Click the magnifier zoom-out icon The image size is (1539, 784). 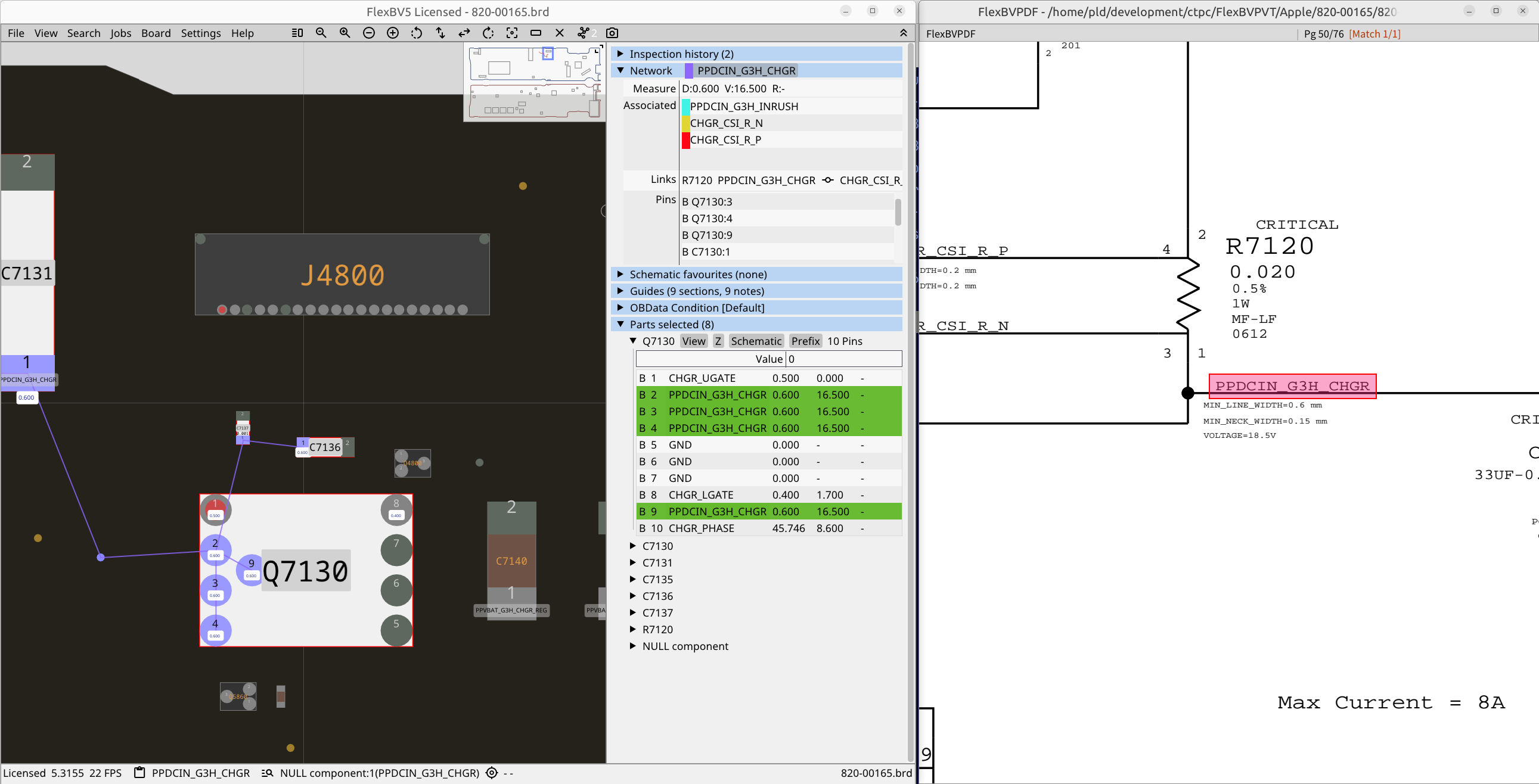(321, 33)
